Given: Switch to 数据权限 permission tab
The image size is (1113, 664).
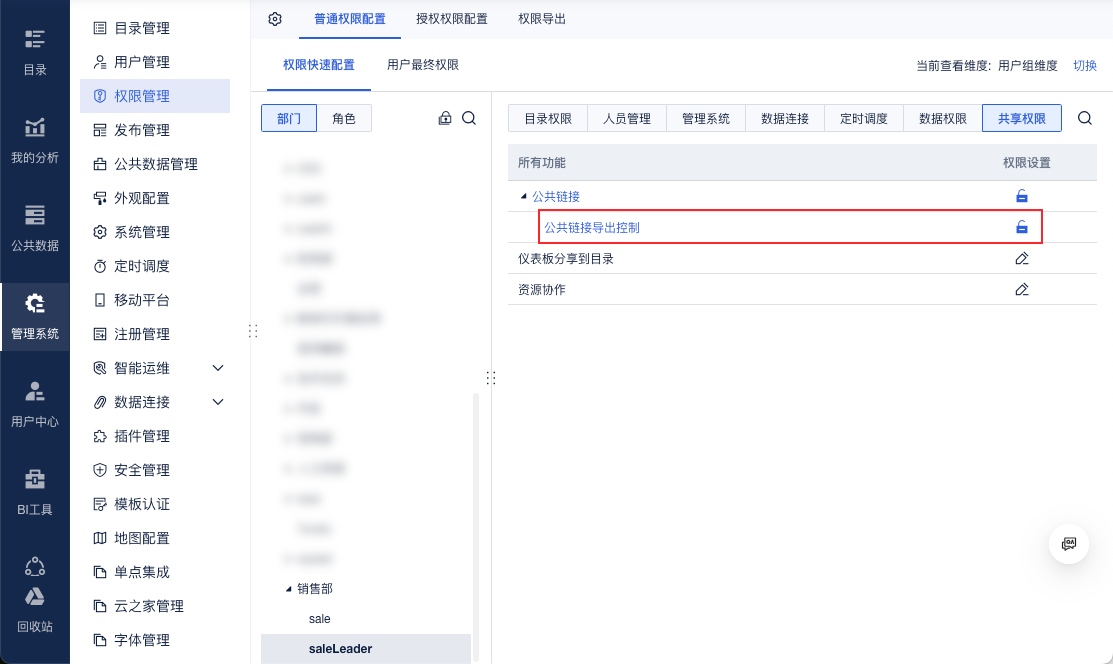Looking at the screenshot, I should pyautogui.click(x=943, y=119).
